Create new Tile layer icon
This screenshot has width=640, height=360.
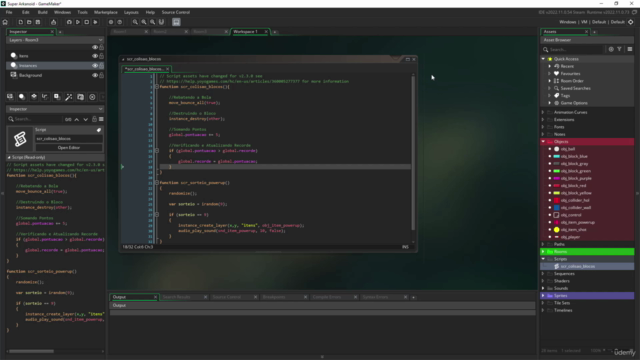coord(34,97)
